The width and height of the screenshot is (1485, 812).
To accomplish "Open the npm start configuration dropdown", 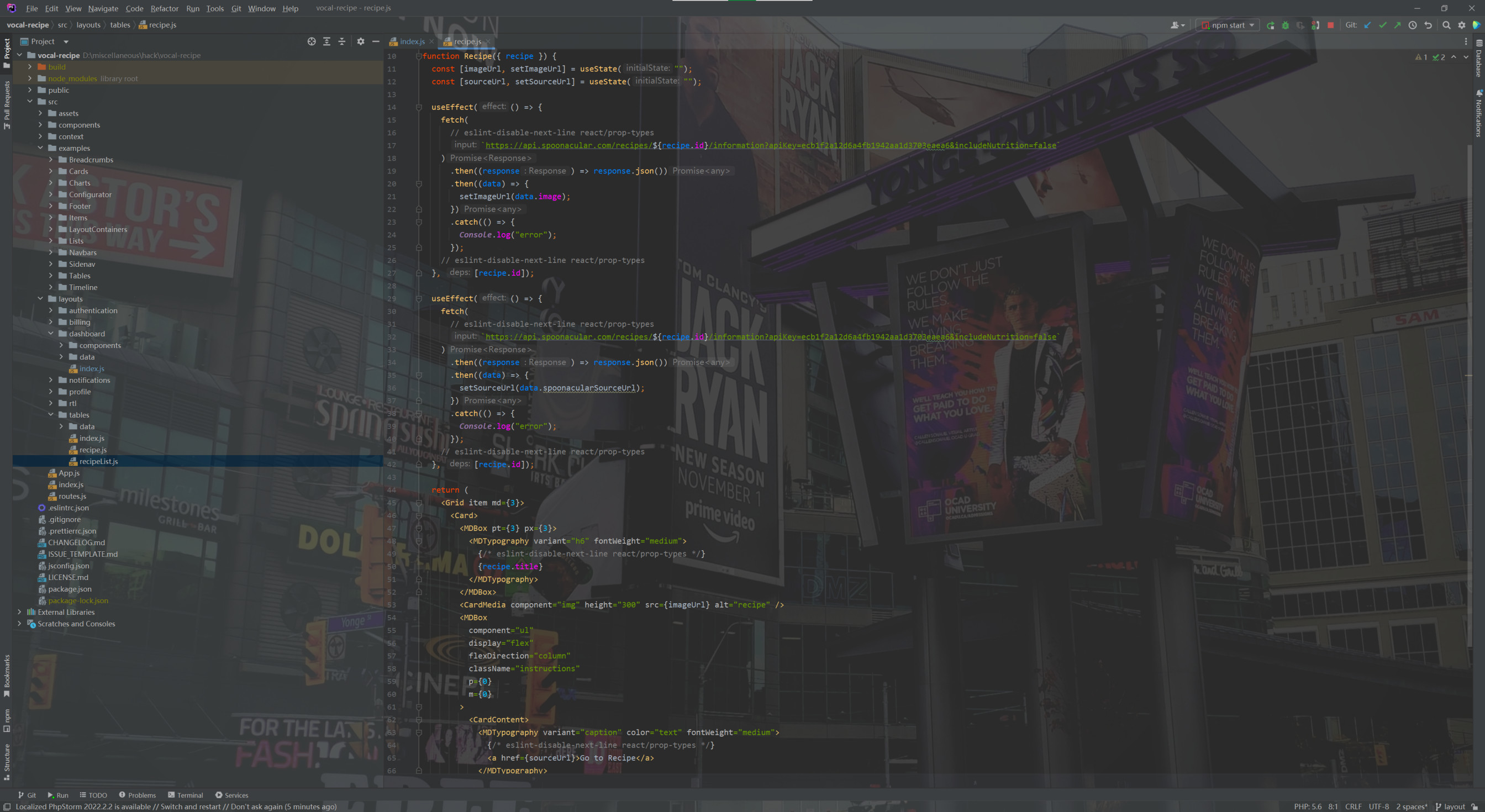I will 1251,25.
